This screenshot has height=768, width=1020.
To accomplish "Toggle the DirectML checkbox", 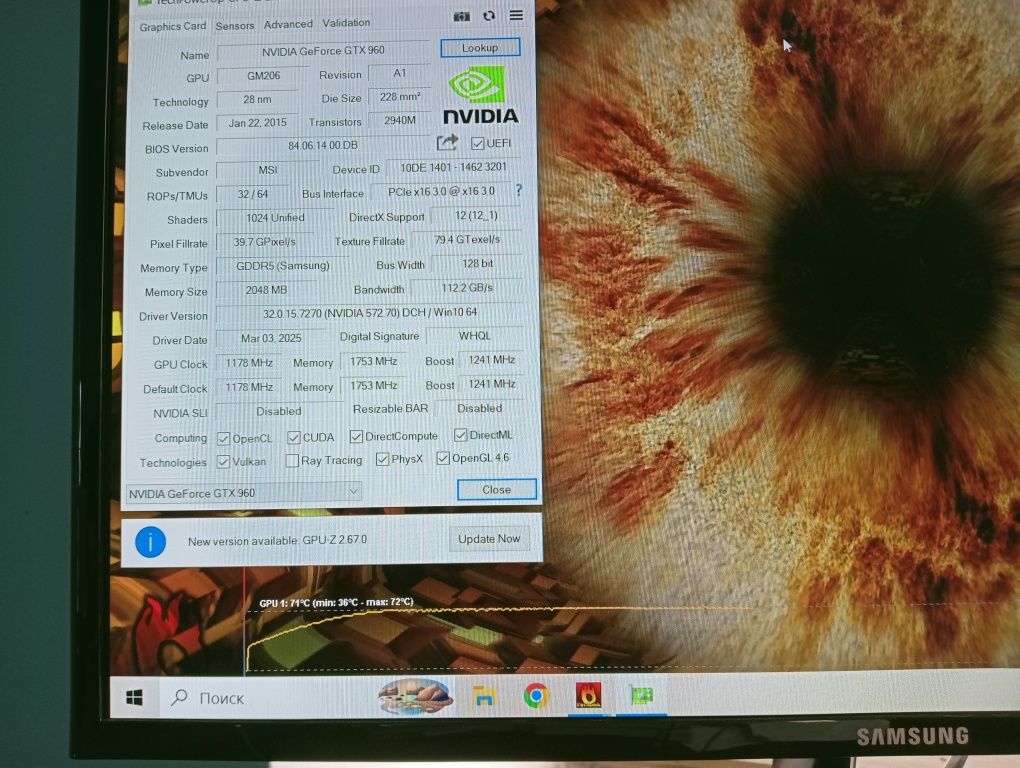I will click(461, 435).
